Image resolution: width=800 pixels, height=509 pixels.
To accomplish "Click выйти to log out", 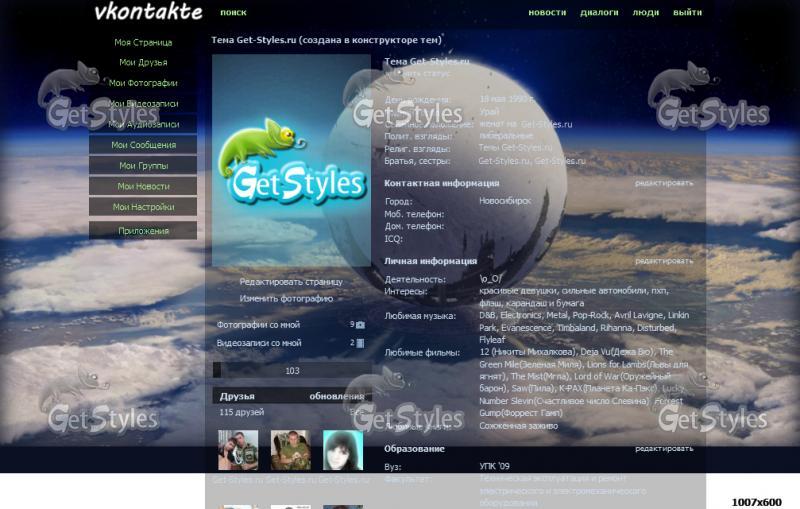I will click(687, 12).
